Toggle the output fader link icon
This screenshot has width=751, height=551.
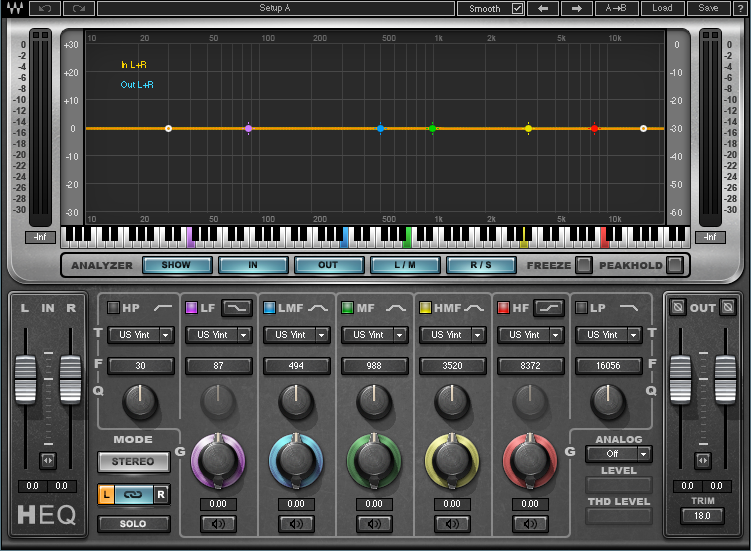point(703,460)
